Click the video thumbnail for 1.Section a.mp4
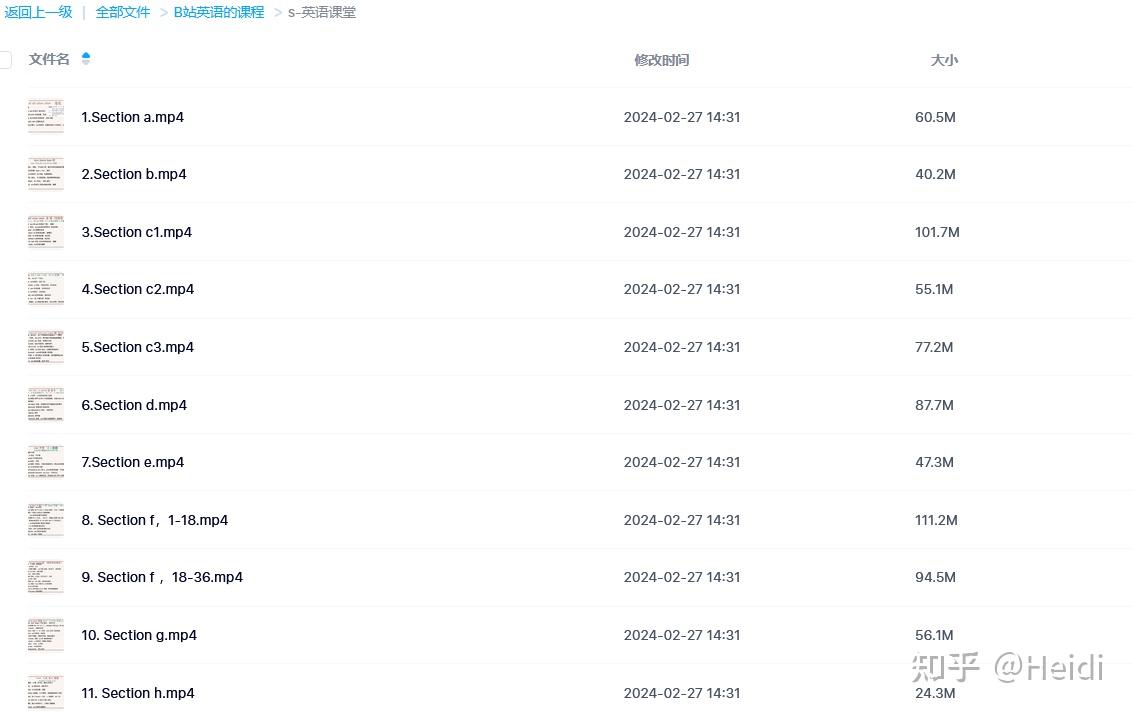Viewport: 1132px width, 713px height. coord(45,117)
